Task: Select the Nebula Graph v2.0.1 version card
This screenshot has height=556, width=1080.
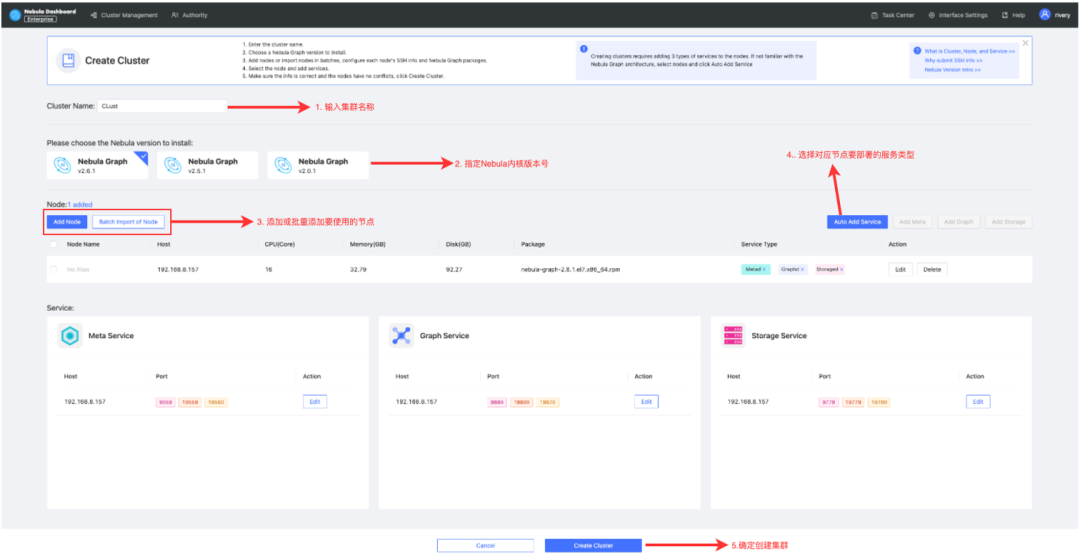Action: [x=318, y=165]
